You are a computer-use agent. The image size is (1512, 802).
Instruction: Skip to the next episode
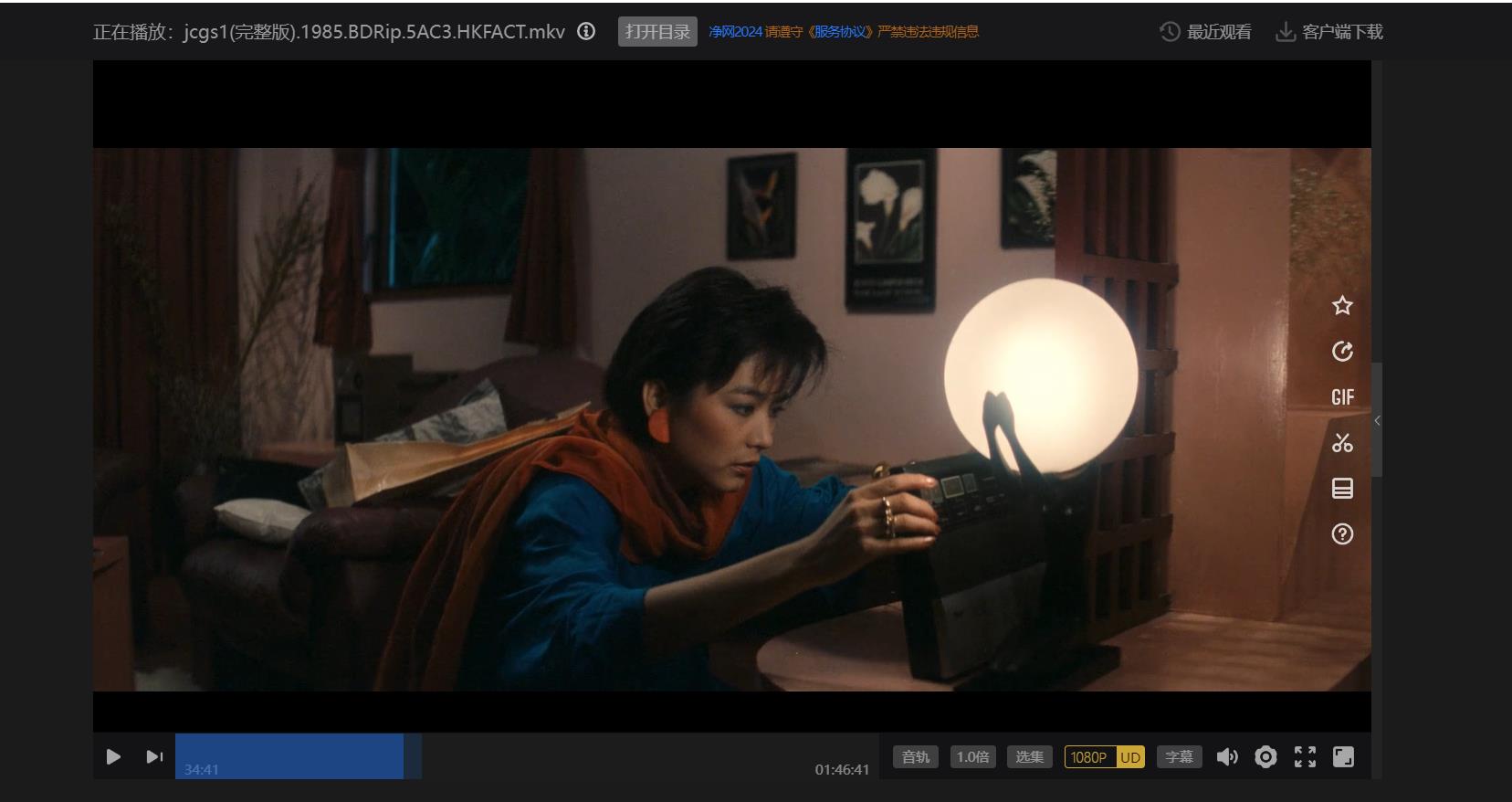click(154, 756)
